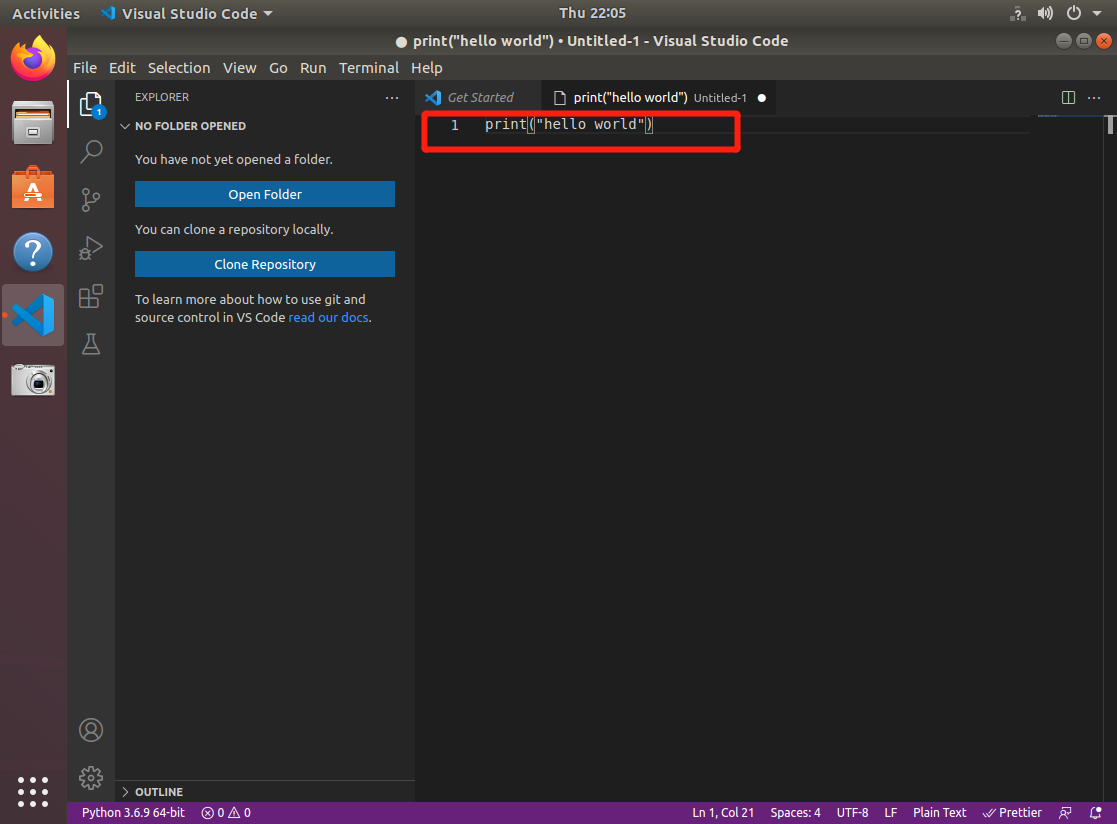Open the system menu dropdown arrow

(1097, 14)
